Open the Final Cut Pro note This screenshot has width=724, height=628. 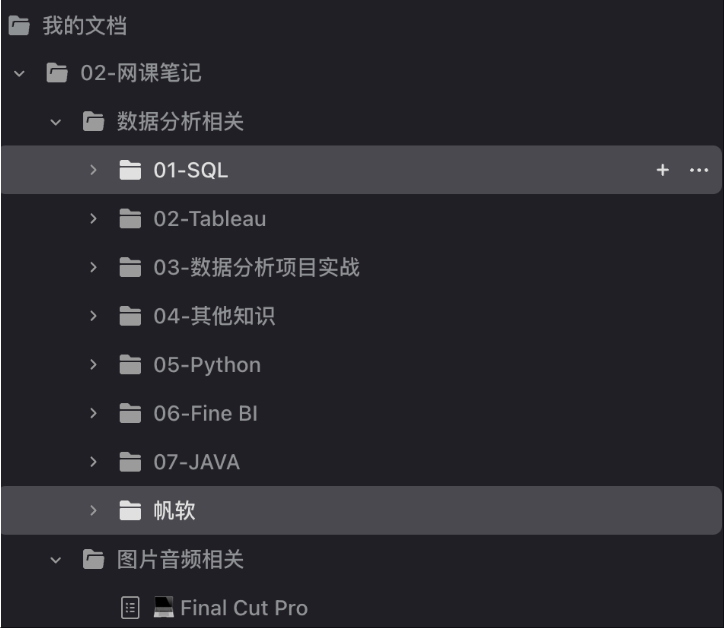click(243, 608)
